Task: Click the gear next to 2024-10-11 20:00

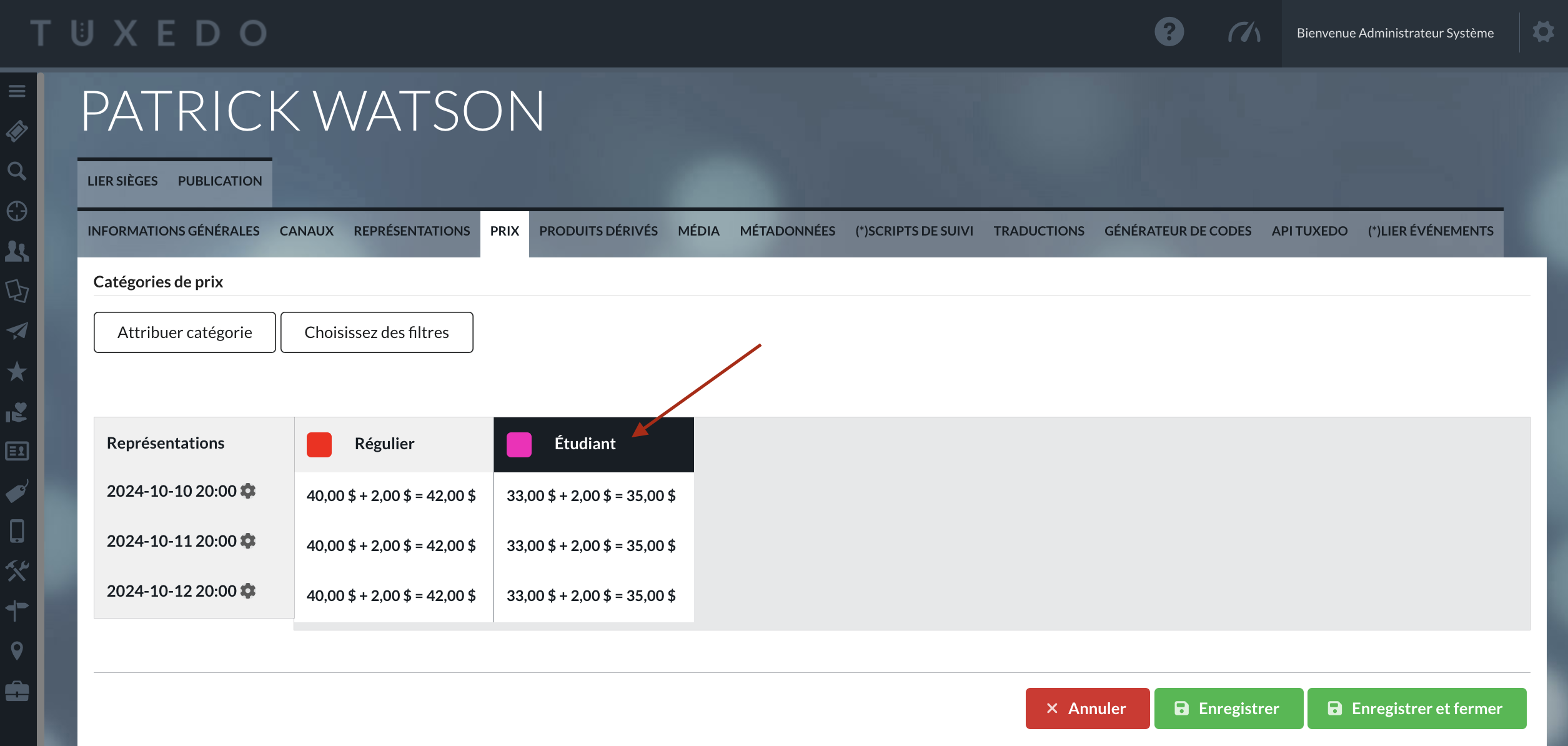Action: pyautogui.click(x=248, y=541)
